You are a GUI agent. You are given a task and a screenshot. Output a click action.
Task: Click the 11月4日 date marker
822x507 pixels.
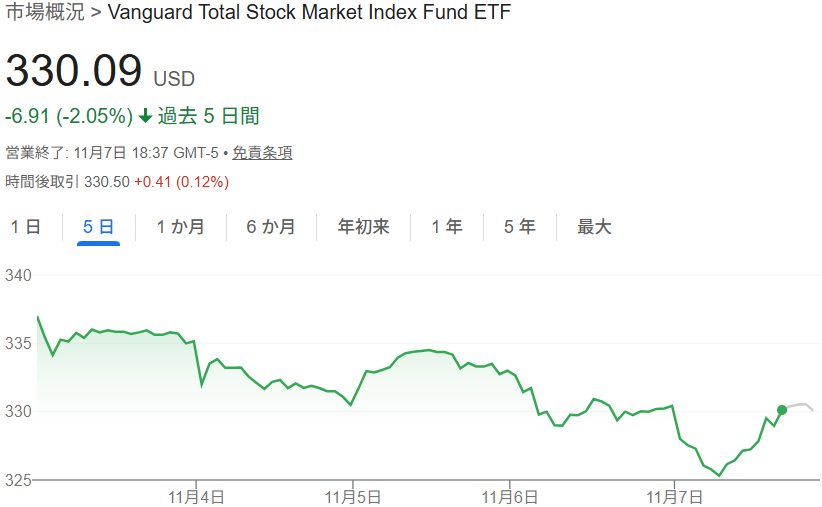click(198, 496)
